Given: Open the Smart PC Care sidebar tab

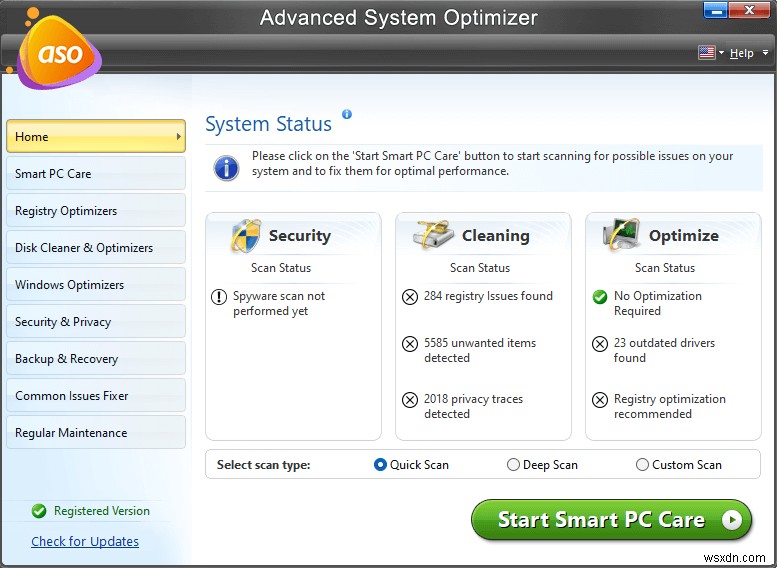Looking at the screenshot, I should click(96, 173).
